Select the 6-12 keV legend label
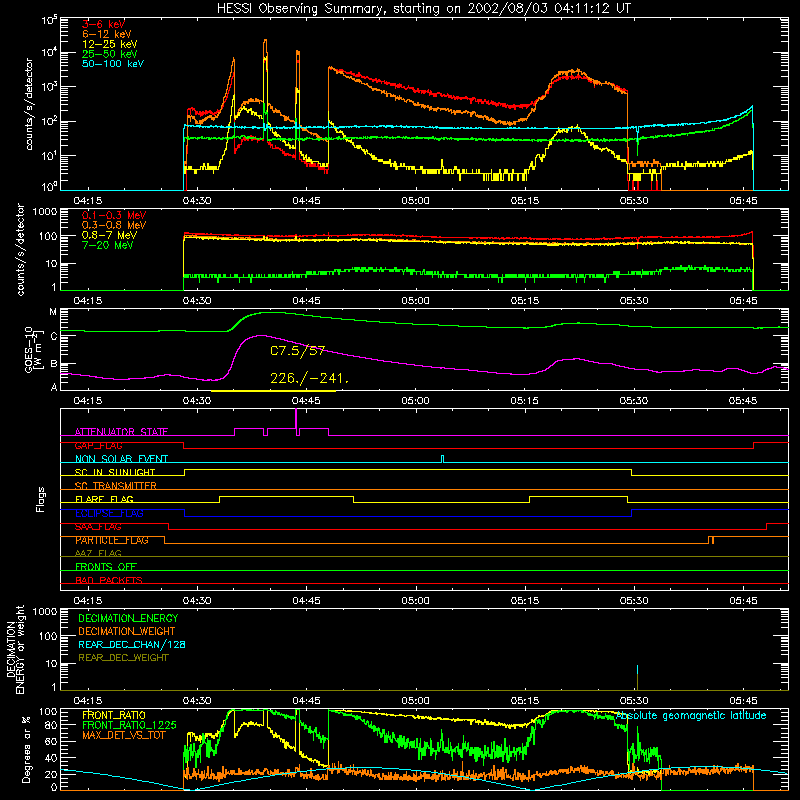 coord(106,34)
